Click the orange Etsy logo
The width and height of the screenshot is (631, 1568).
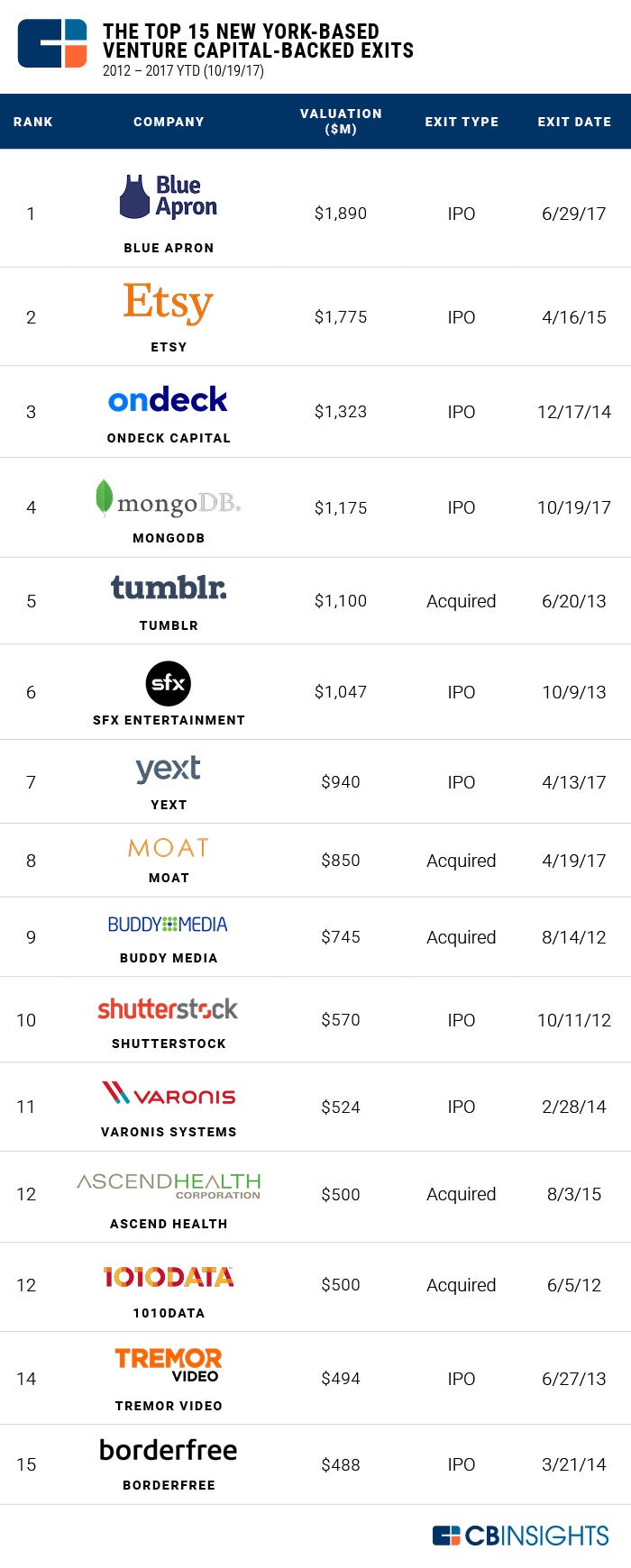pos(169,303)
